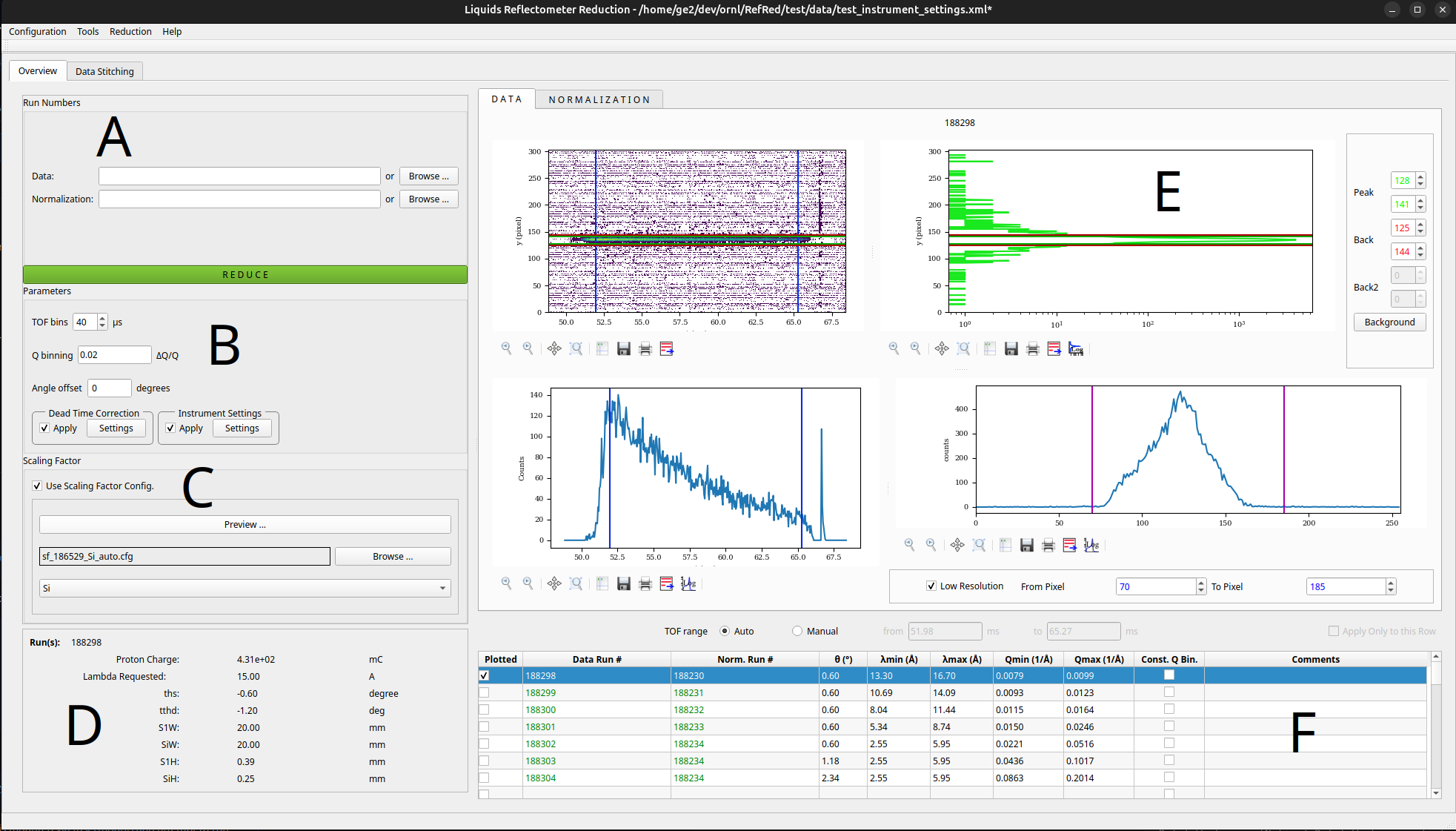This screenshot has width=1456, height=831.
Task: Toggle log scale on the bottom-left TOF counts plot
Action: click(688, 583)
